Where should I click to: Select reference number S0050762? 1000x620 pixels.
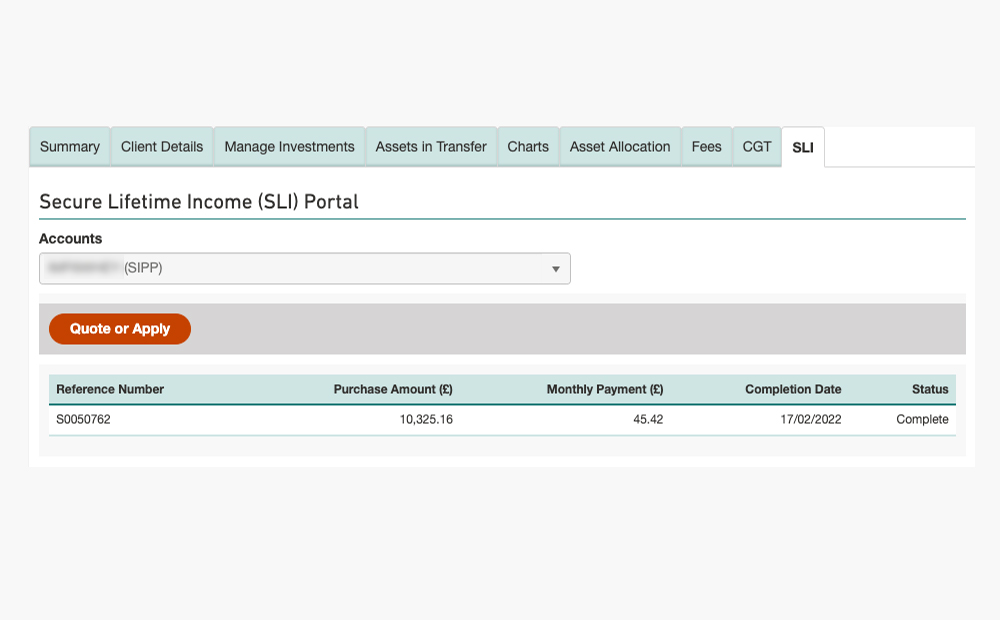click(84, 420)
